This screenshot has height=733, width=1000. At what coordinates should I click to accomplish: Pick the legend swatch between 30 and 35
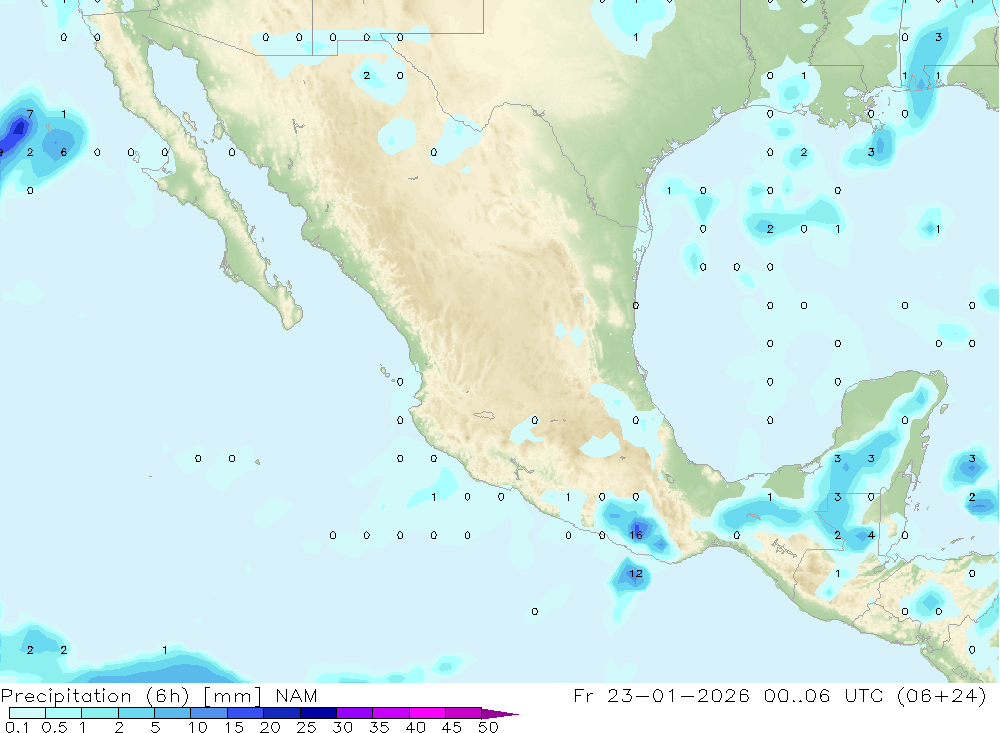pos(354,713)
